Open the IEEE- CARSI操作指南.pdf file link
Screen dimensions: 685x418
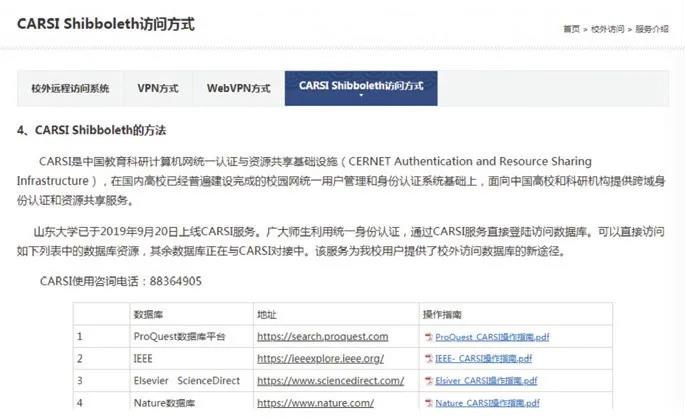(x=484, y=359)
